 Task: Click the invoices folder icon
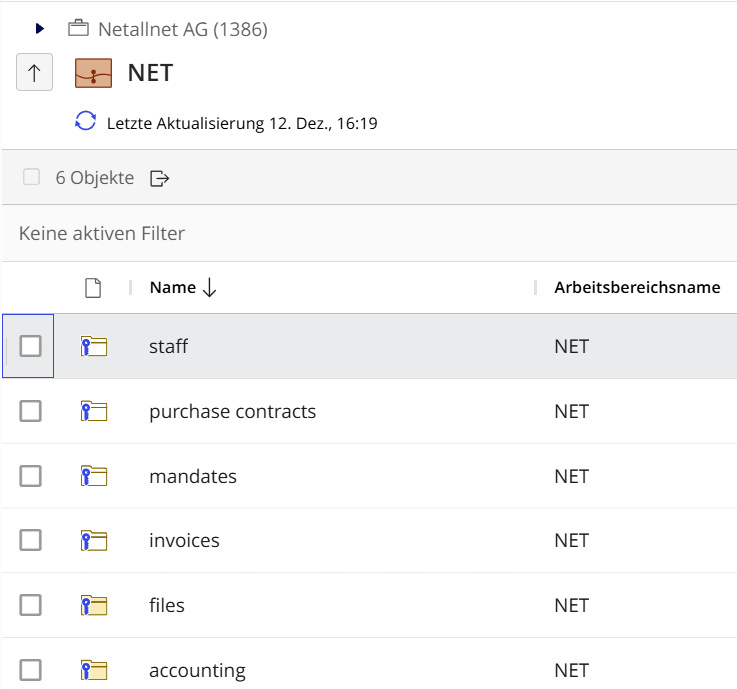pos(93,541)
